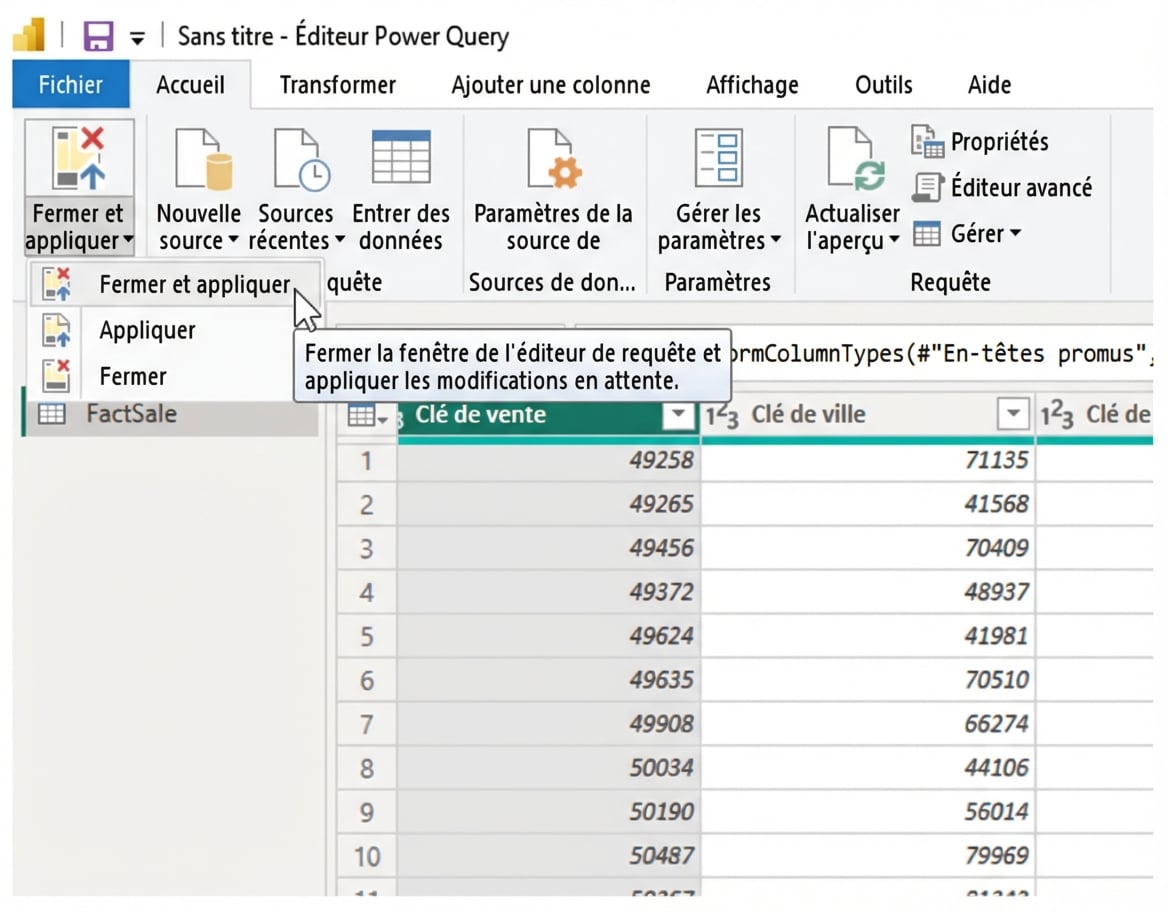Select the FactSale query in the pane

click(x=131, y=413)
